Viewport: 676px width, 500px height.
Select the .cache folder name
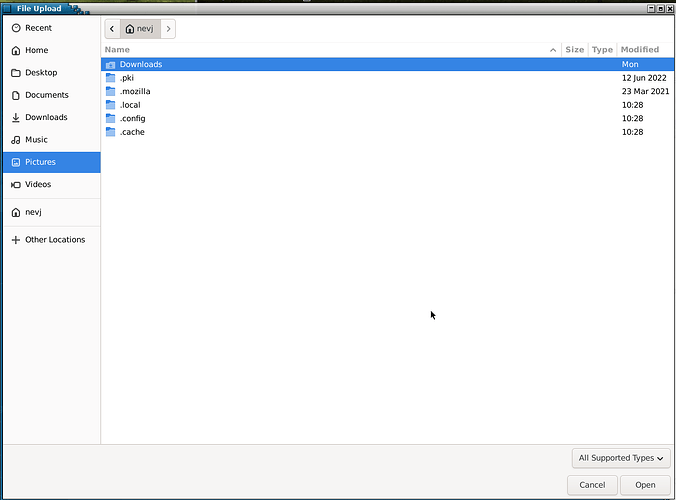[x=132, y=132]
